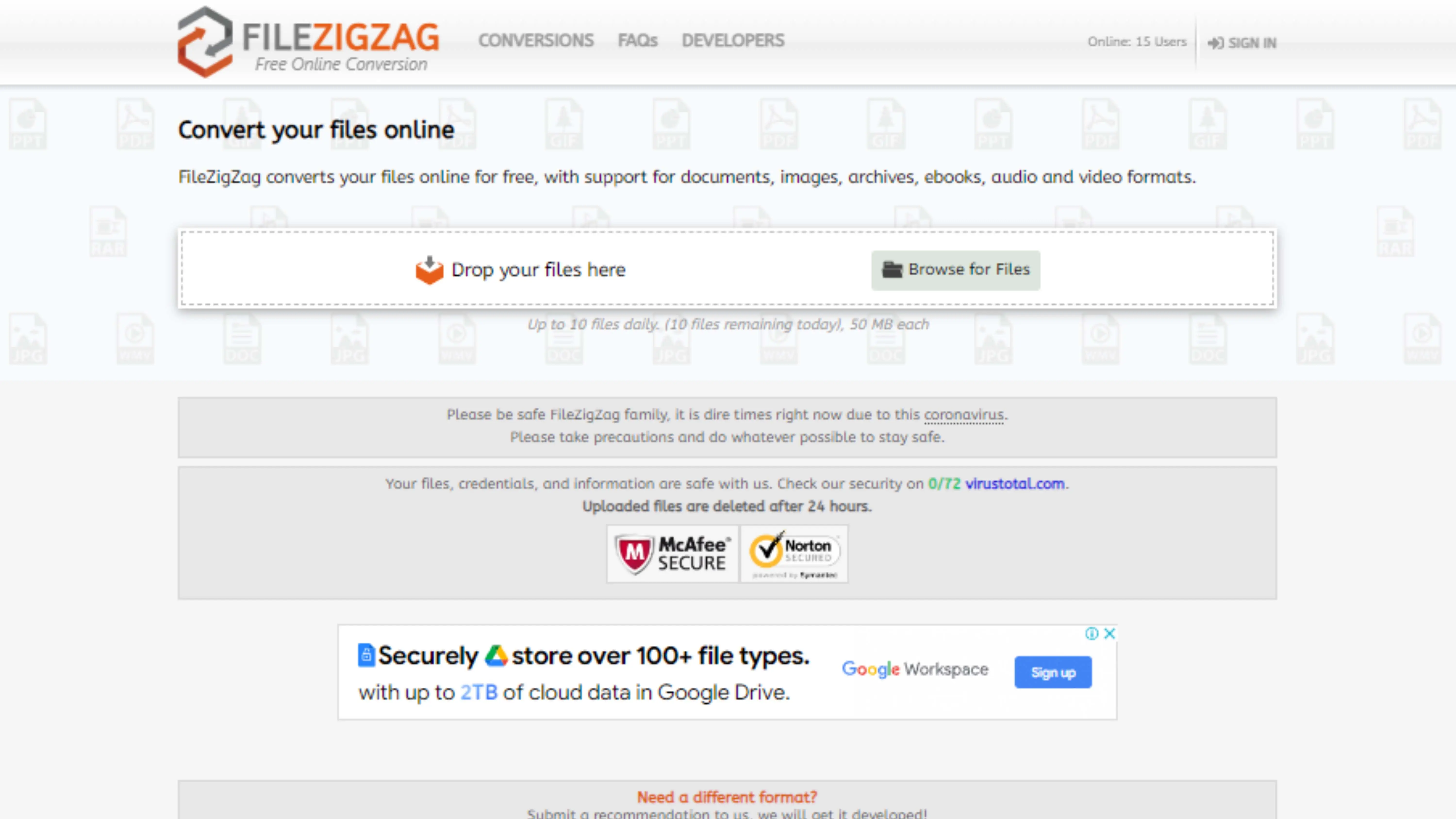The image size is (1456, 819).
Task: Click the Need a different format link
Action: (x=727, y=797)
